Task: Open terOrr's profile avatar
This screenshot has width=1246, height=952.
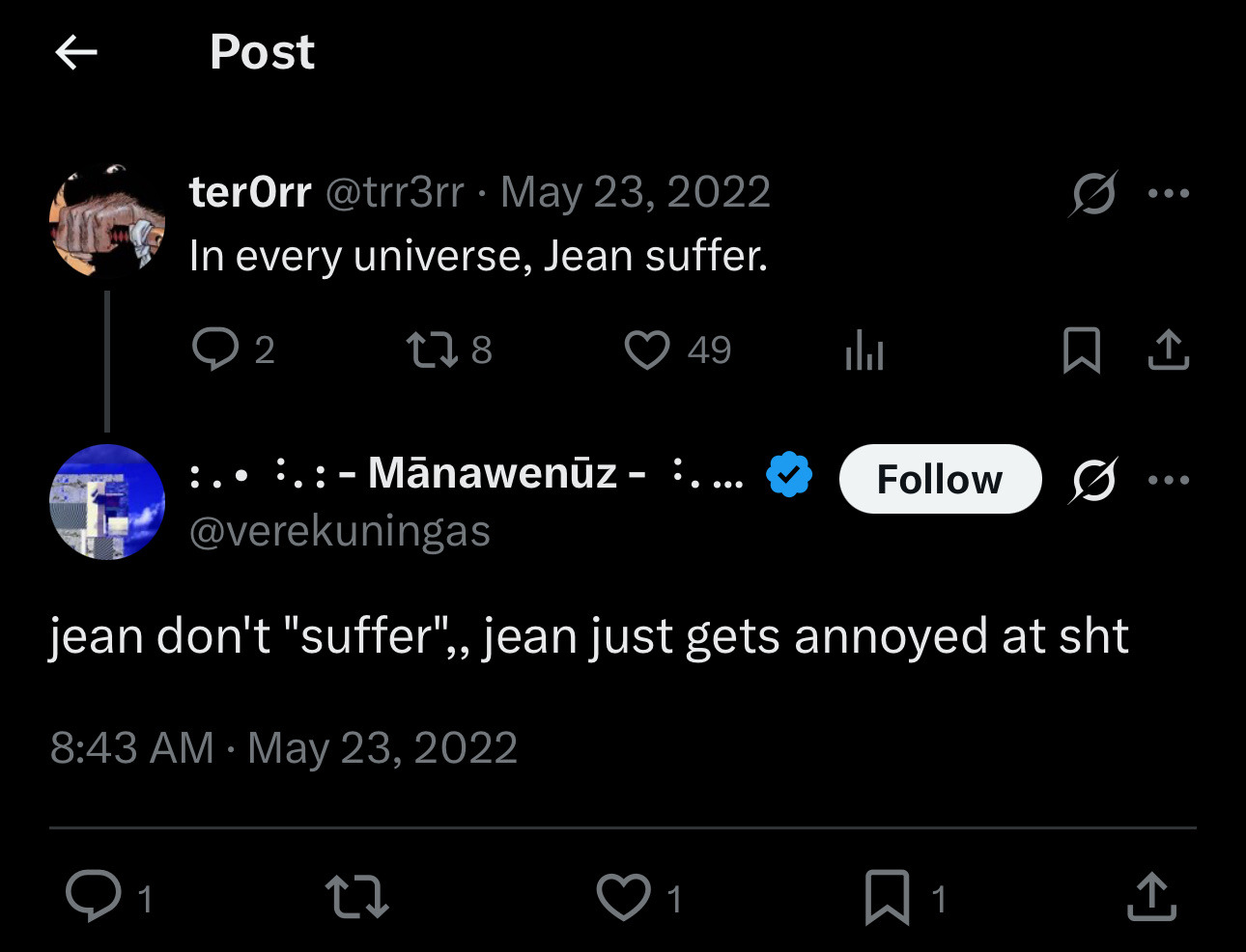Action: click(x=106, y=222)
